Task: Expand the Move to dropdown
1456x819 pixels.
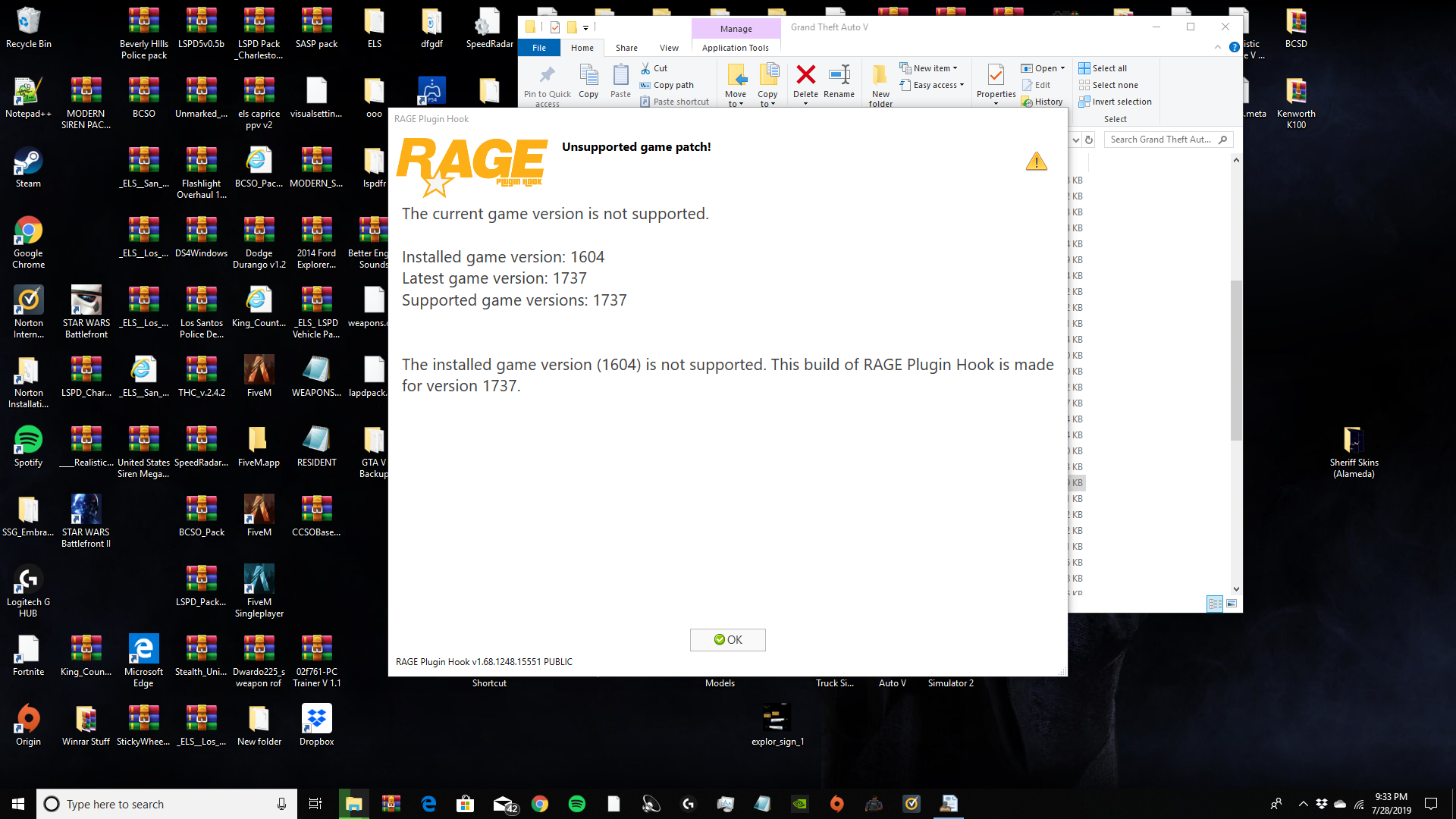Action: pos(736,99)
